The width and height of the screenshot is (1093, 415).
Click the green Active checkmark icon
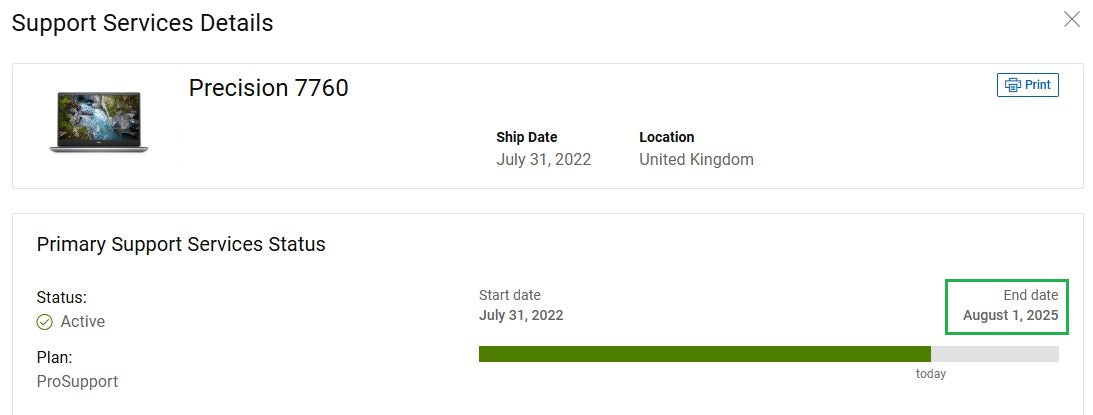pos(45,322)
